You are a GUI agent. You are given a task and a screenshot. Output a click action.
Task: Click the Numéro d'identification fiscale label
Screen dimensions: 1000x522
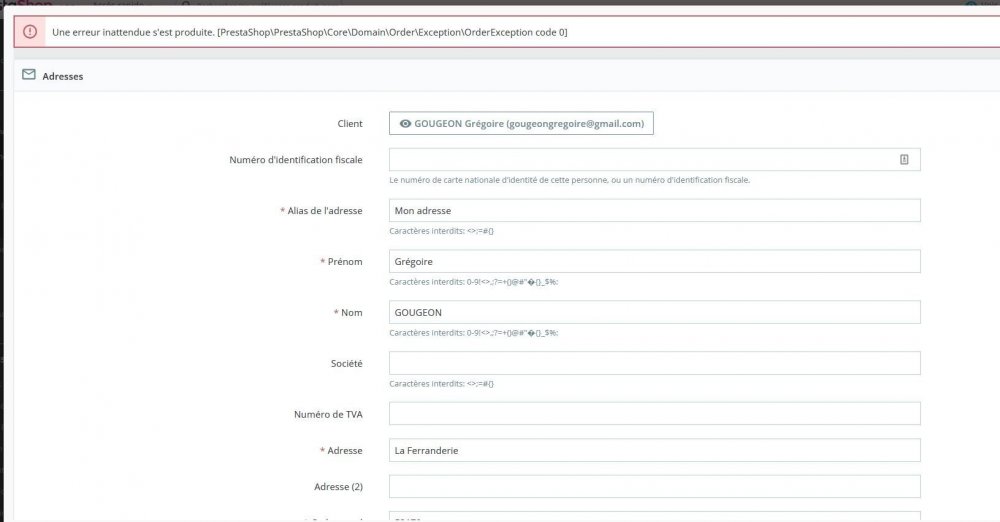point(296,160)
